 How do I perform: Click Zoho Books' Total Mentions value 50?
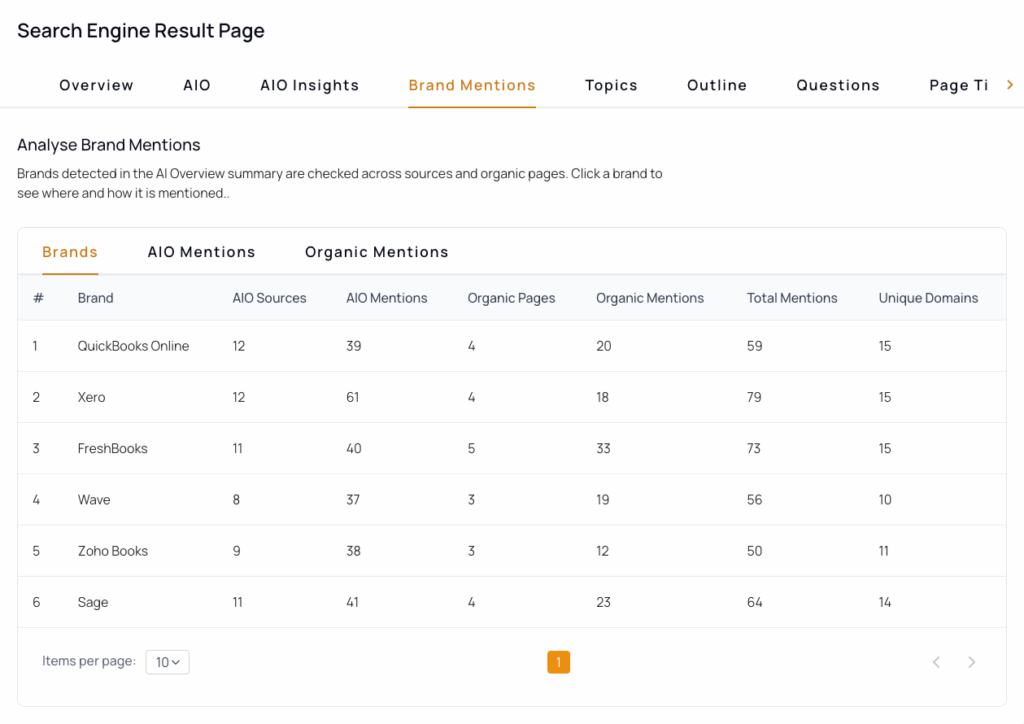(x=754, y=551)
